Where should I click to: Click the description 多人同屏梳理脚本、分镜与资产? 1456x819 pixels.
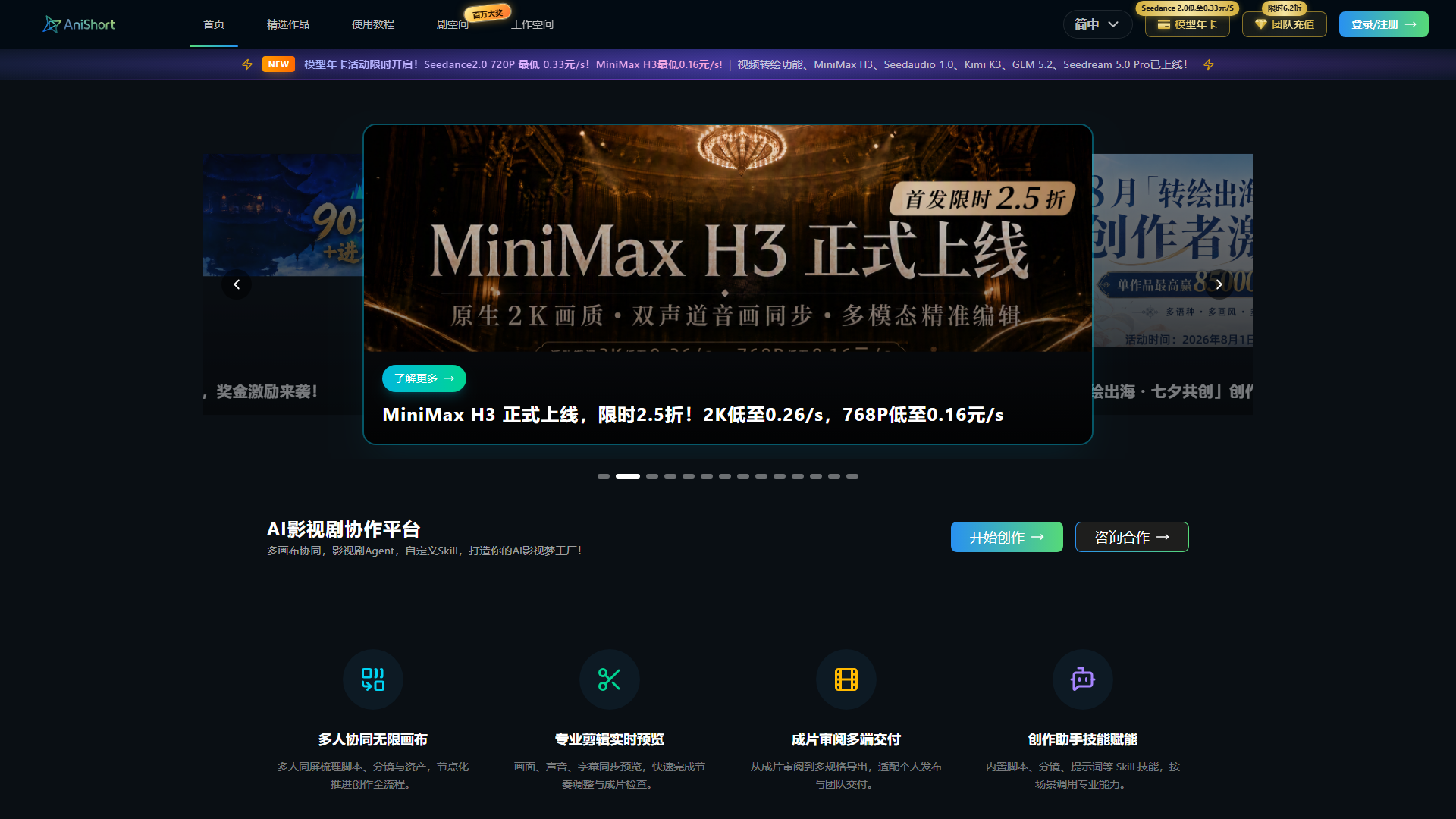pyautogui.click(x=373, y=775)
